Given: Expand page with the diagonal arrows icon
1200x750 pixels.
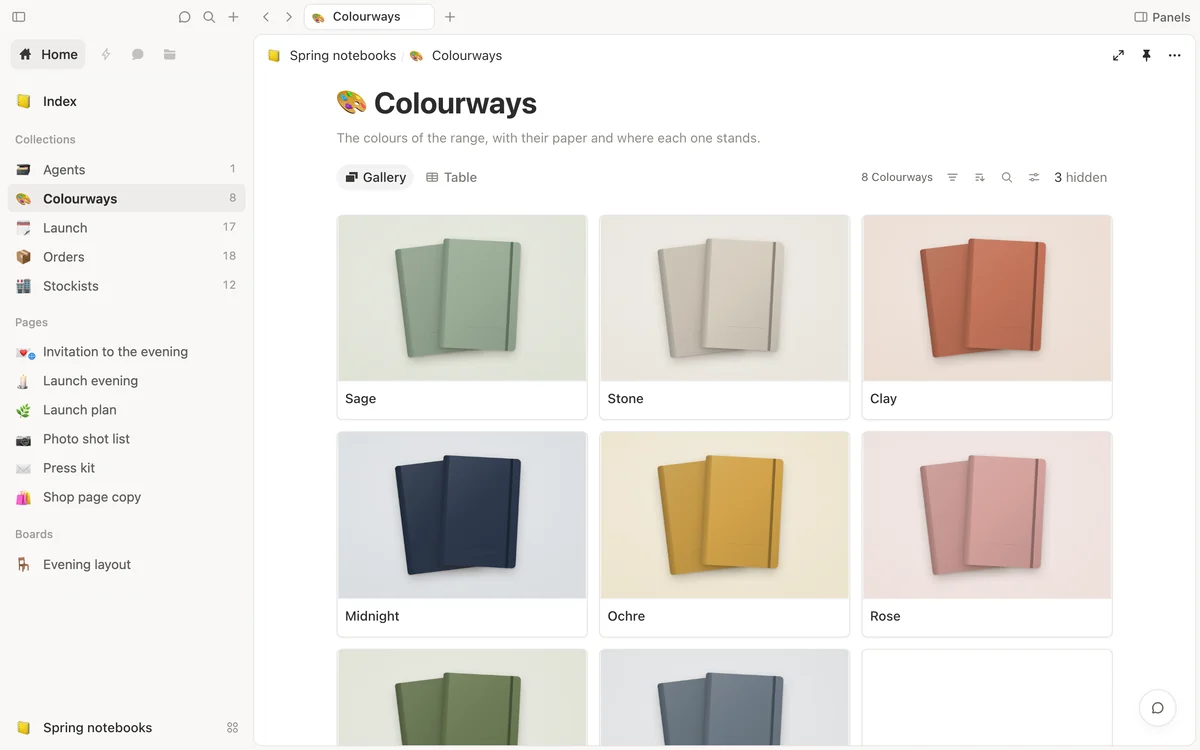Looking at the screenshot, I should click(1118, 56).
